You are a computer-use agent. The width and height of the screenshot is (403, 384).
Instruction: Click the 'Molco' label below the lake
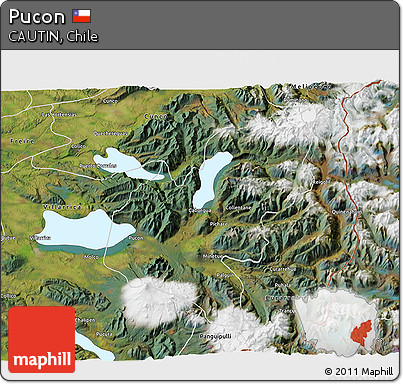tap(91, 257)
